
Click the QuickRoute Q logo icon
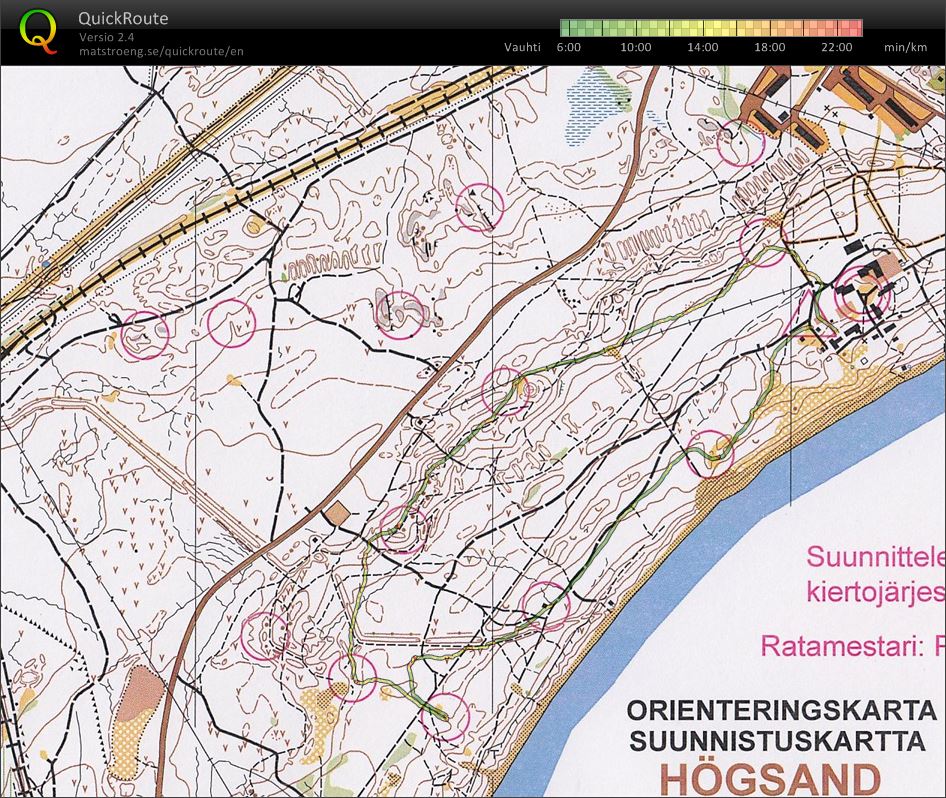(39, 30)
